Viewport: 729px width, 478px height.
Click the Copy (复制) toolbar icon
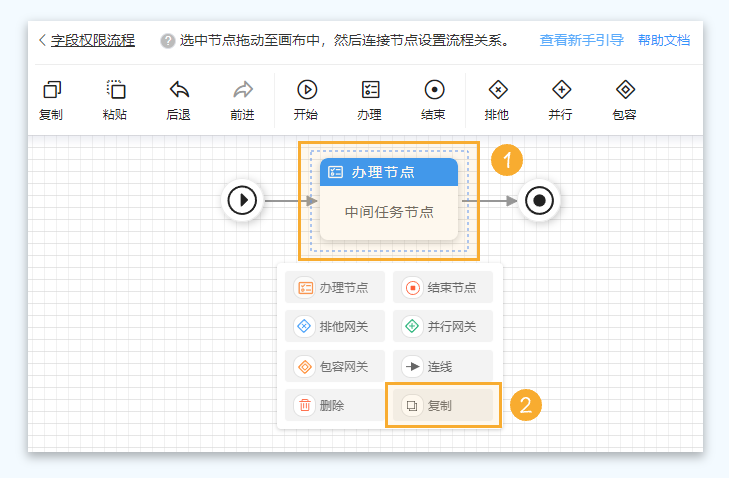[51, 91]
